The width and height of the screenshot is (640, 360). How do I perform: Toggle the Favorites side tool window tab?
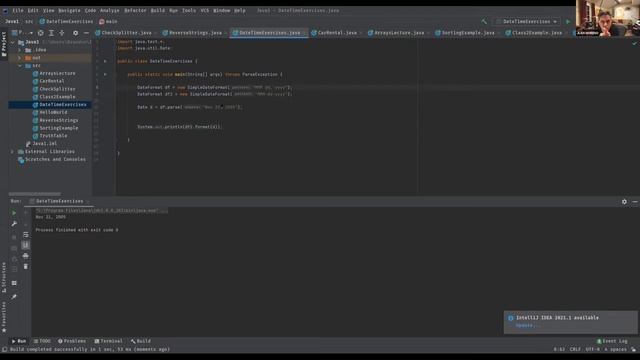(x=4, y=317)
